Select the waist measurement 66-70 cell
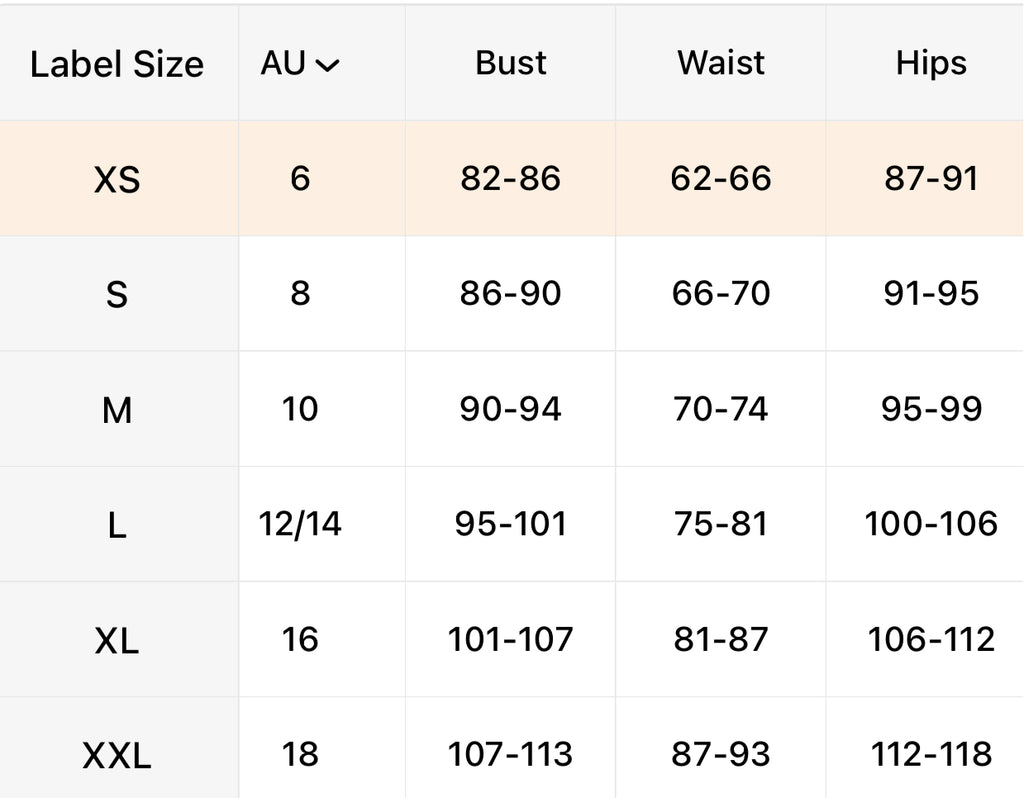Viewport: 1024px width, 798px height. 721,294
